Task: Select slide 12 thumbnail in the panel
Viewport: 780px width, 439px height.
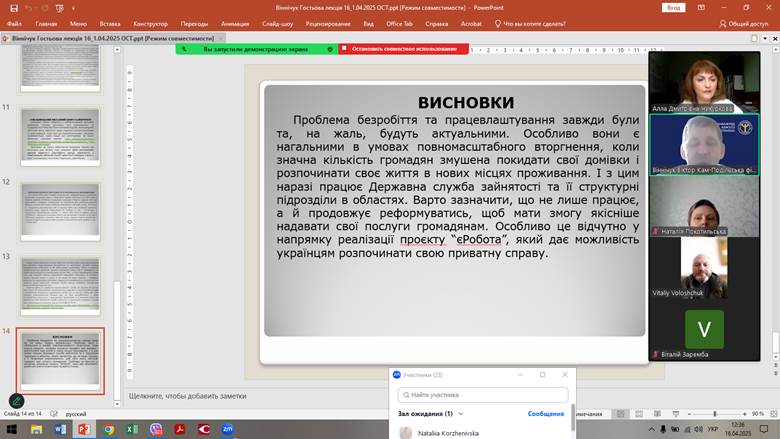Action: (61, 209)
